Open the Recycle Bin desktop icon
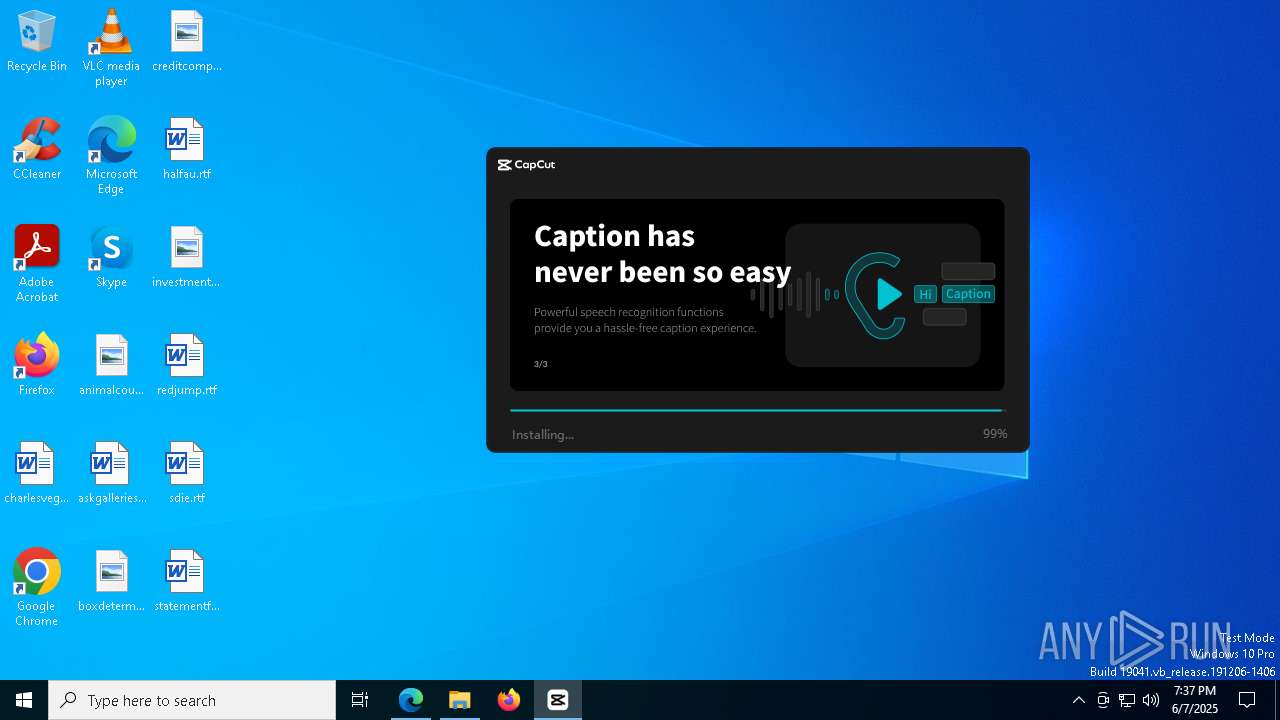Image resolution: width=1280 pixels, height=720 pixels. (x=37, y=41)
